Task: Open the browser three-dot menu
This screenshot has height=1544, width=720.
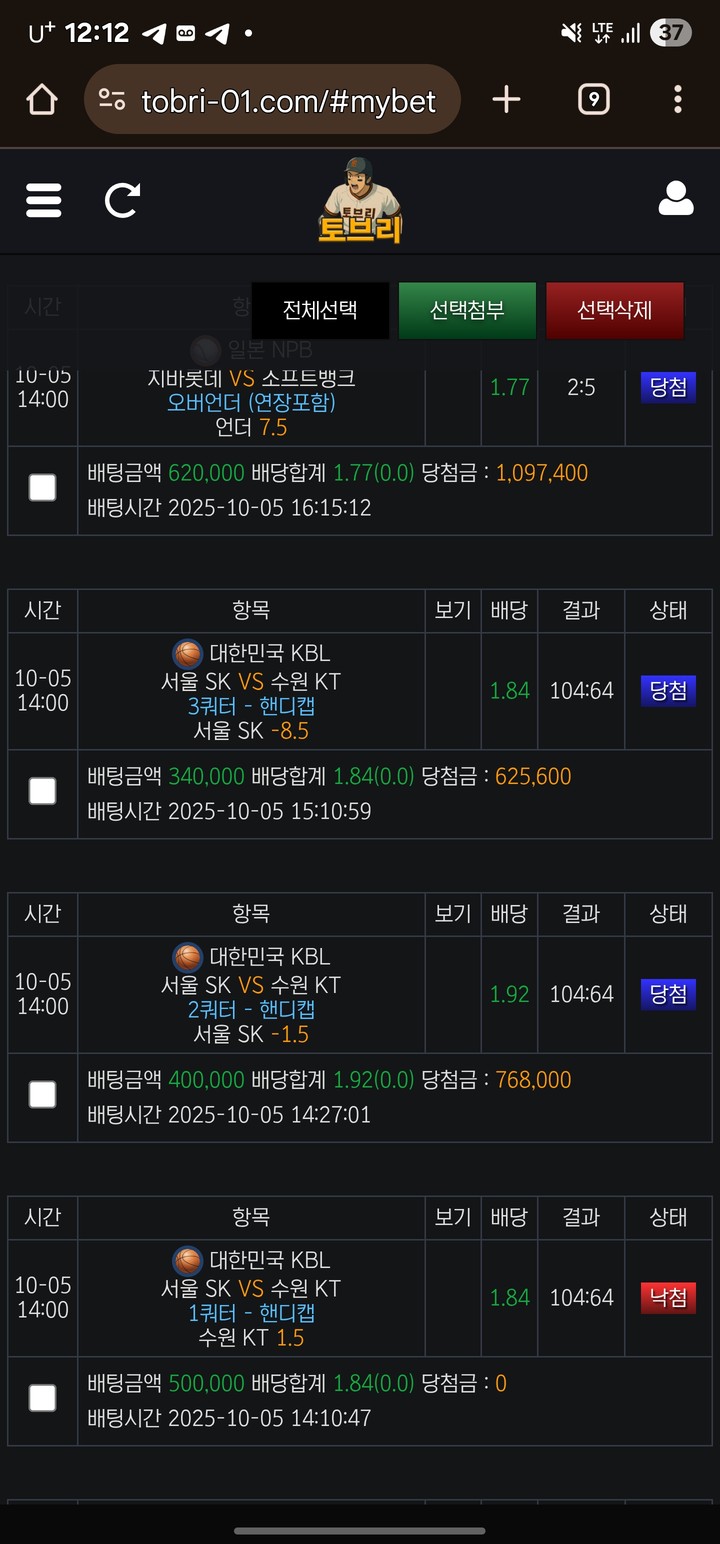Action: (677, 99)
